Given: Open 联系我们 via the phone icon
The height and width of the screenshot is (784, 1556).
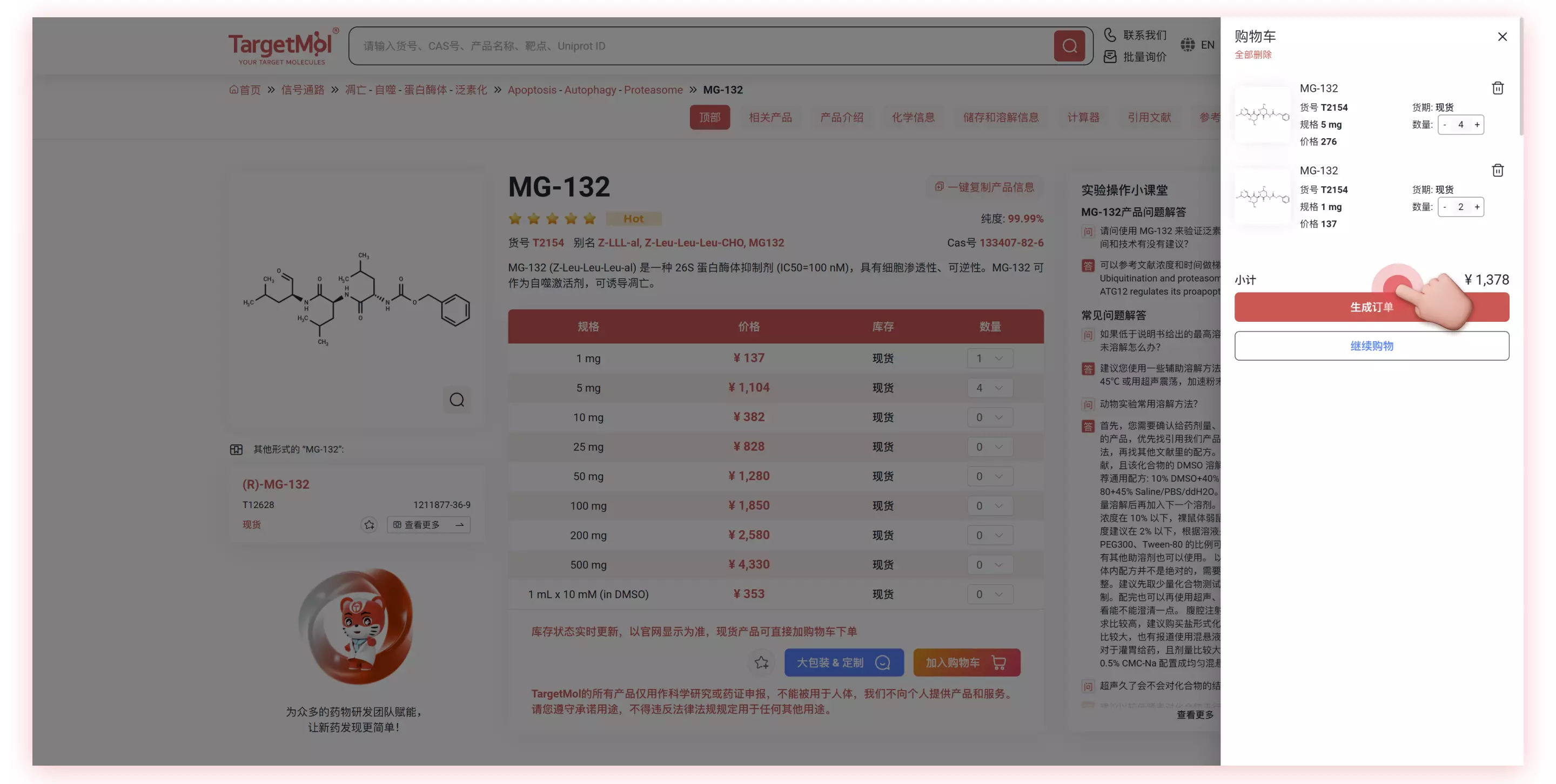Looking at the screenshot, I should [x=1110, y=35].
